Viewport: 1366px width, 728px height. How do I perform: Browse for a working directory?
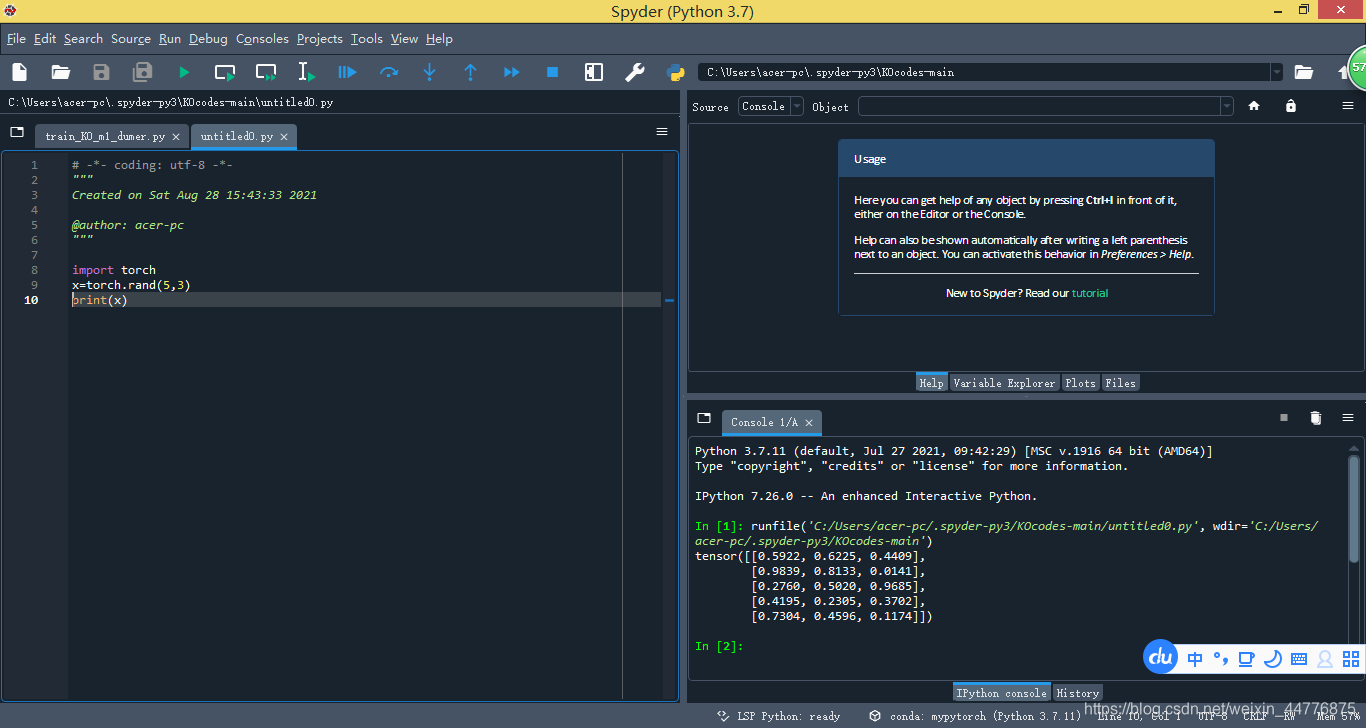[1303, 72]
